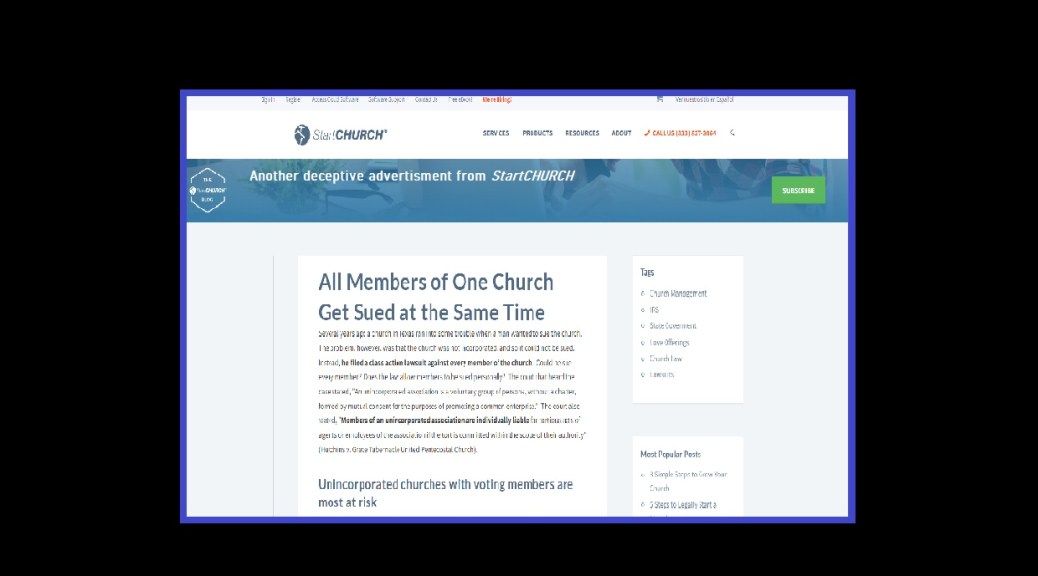The width and height of the screenshot is (1038, 576).
Task: Select the IRS tag
Action: [x=654, y=310]
